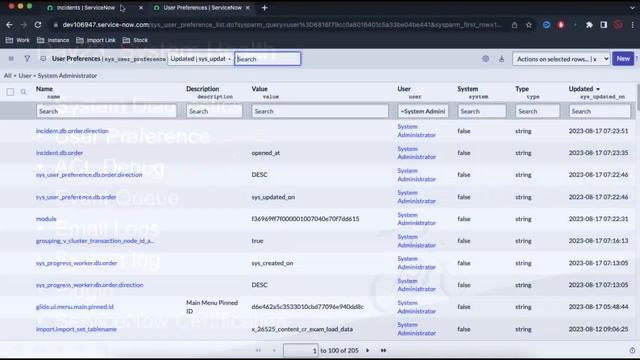Screen dimensions: 640x360
Task: Share page icon in address bar
Action: [x=514, y=25]
